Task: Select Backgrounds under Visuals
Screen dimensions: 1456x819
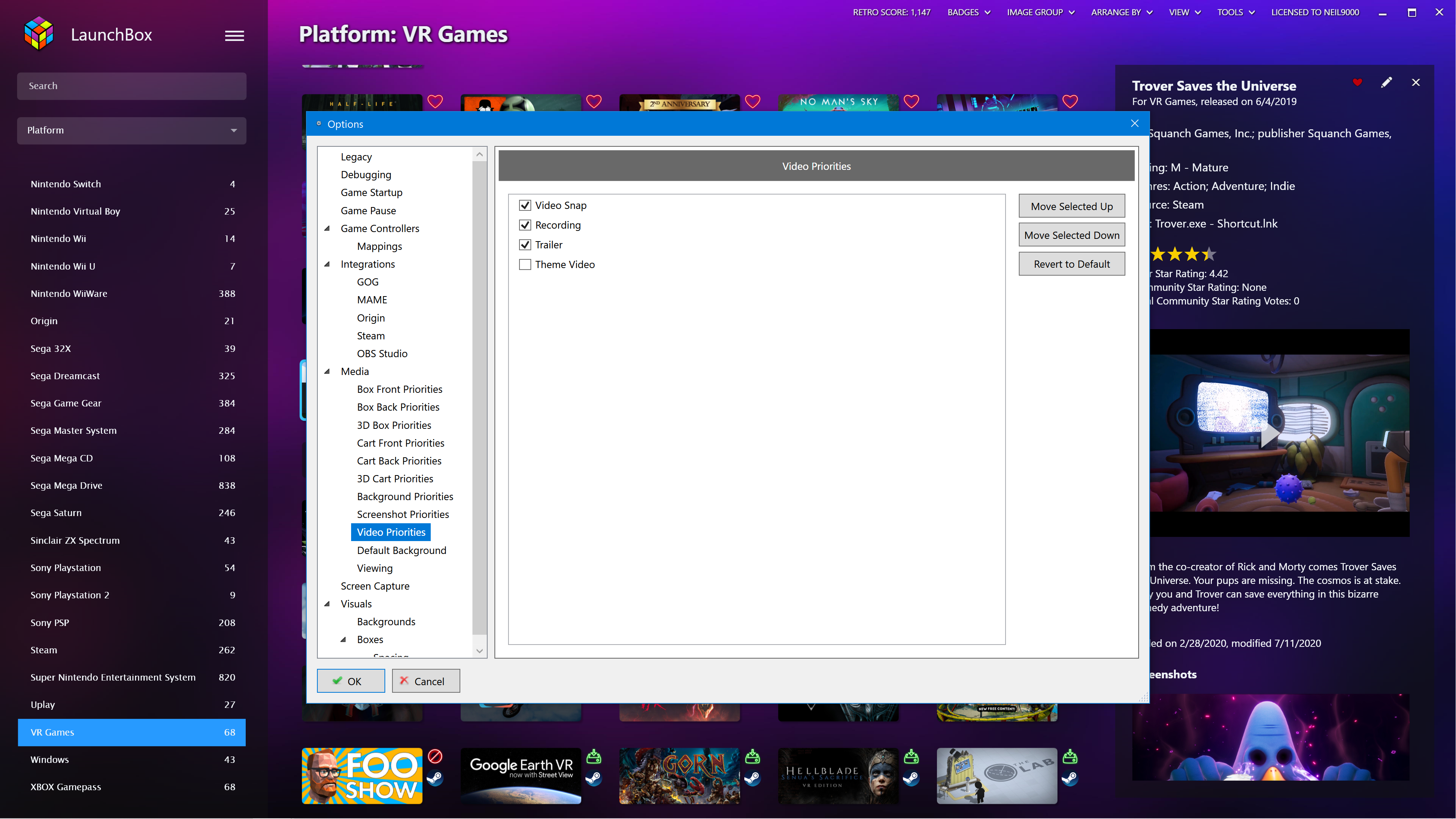Action: click(x=386, y=622)
